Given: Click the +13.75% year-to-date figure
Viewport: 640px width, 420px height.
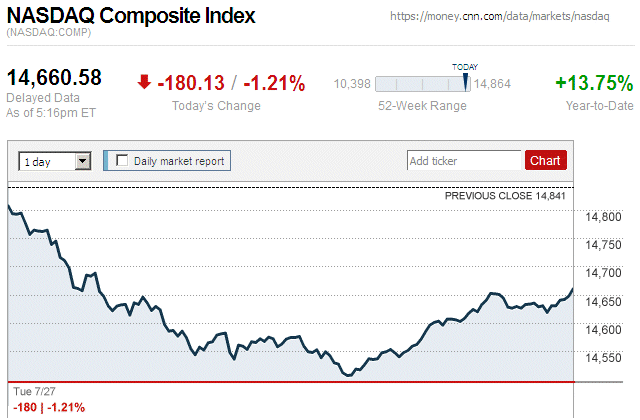Looking at the screenshot, I should (594, 84).
